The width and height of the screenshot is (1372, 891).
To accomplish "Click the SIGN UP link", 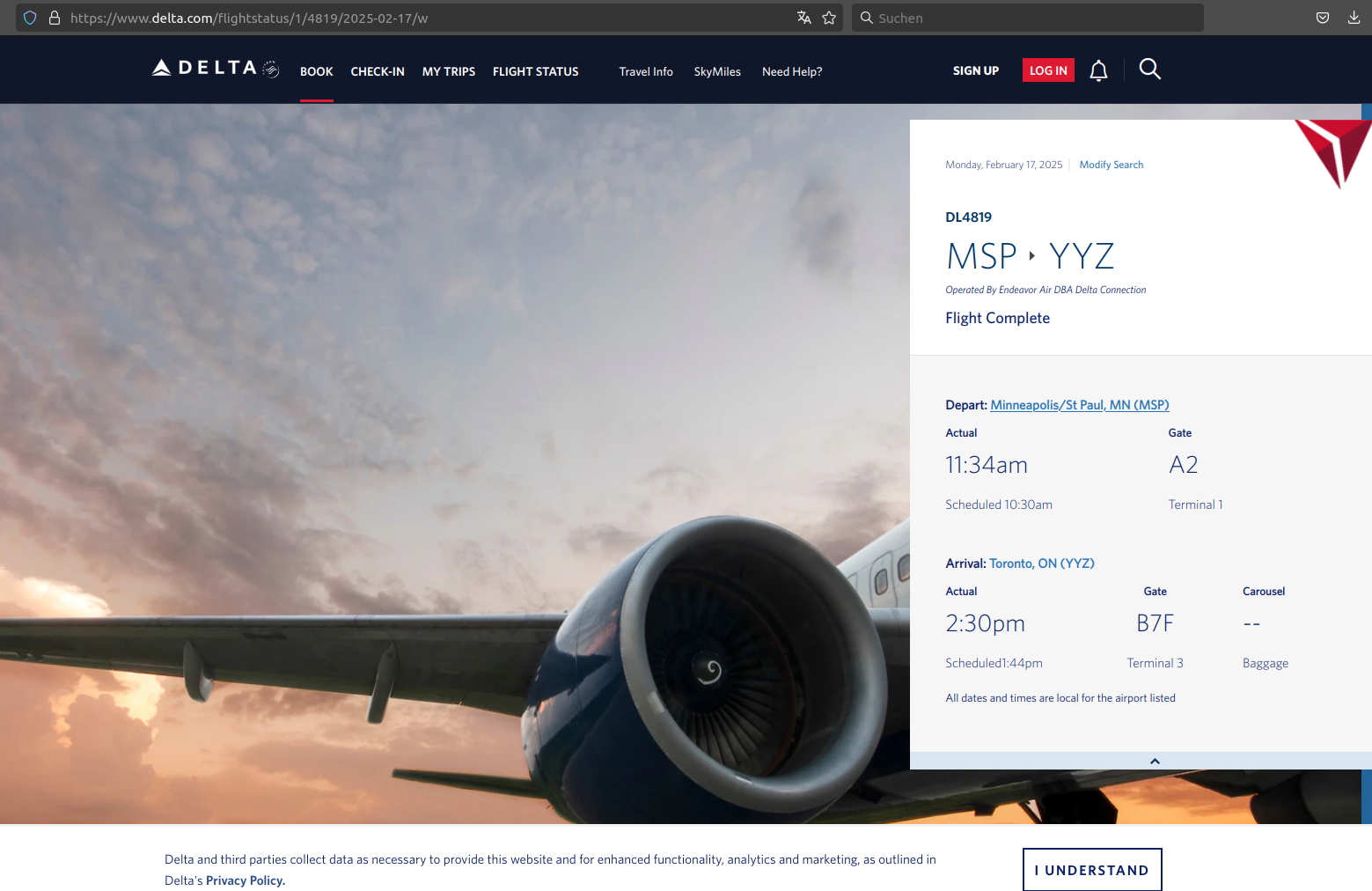I will coord(976,70).
